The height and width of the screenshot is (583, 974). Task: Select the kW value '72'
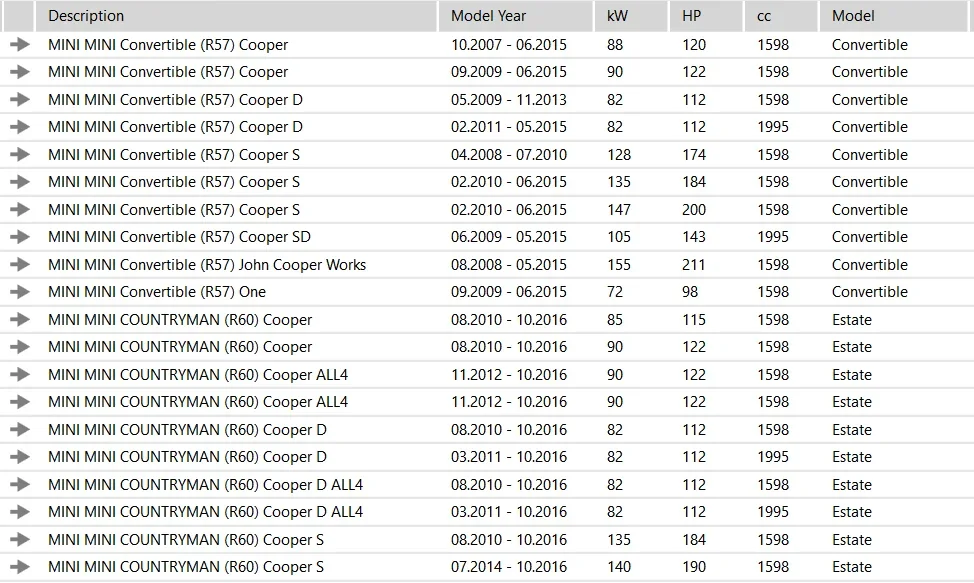click(615, 292)
